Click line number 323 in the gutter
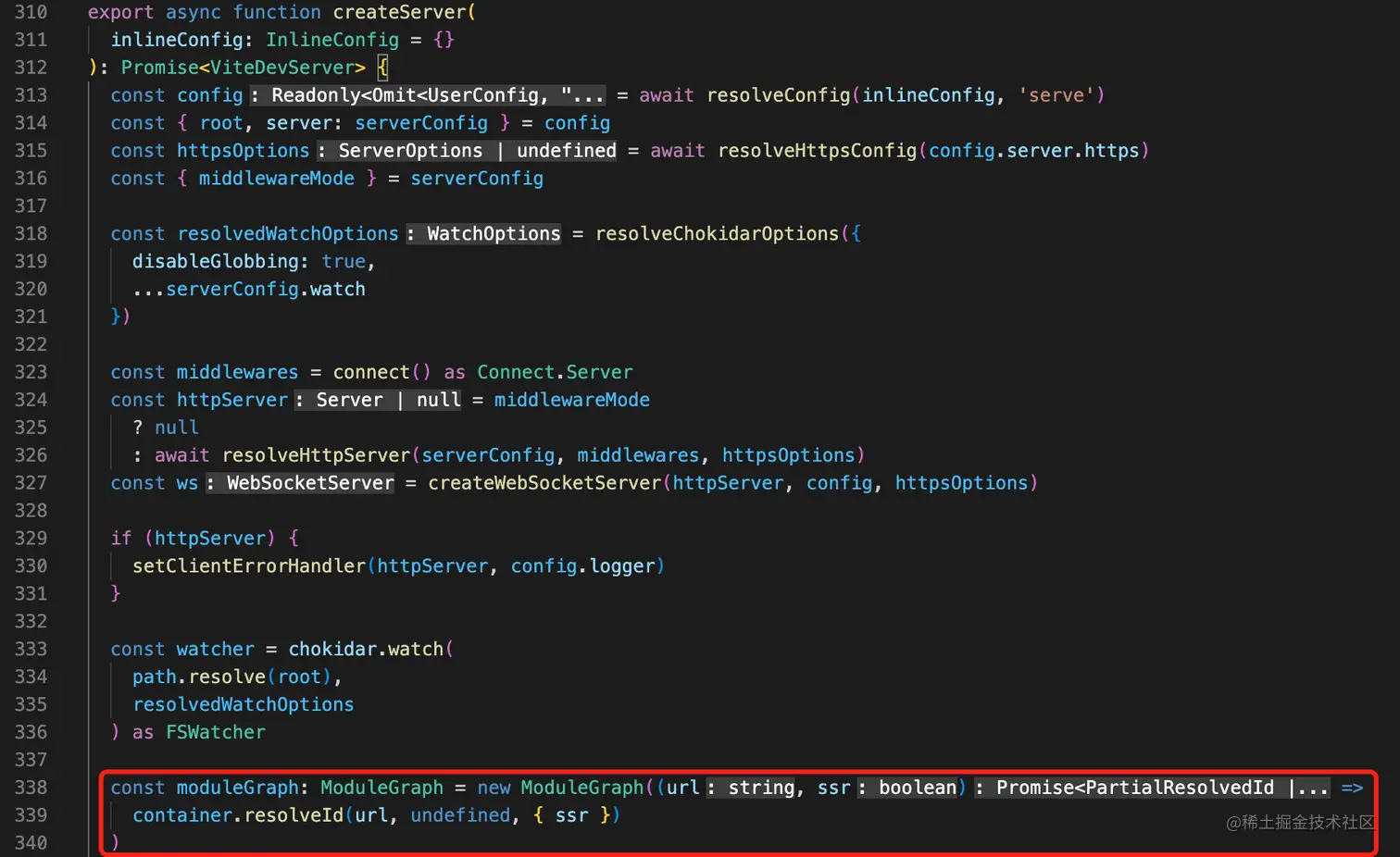This screenshot has width=1400, height=857. pos(31,372)
